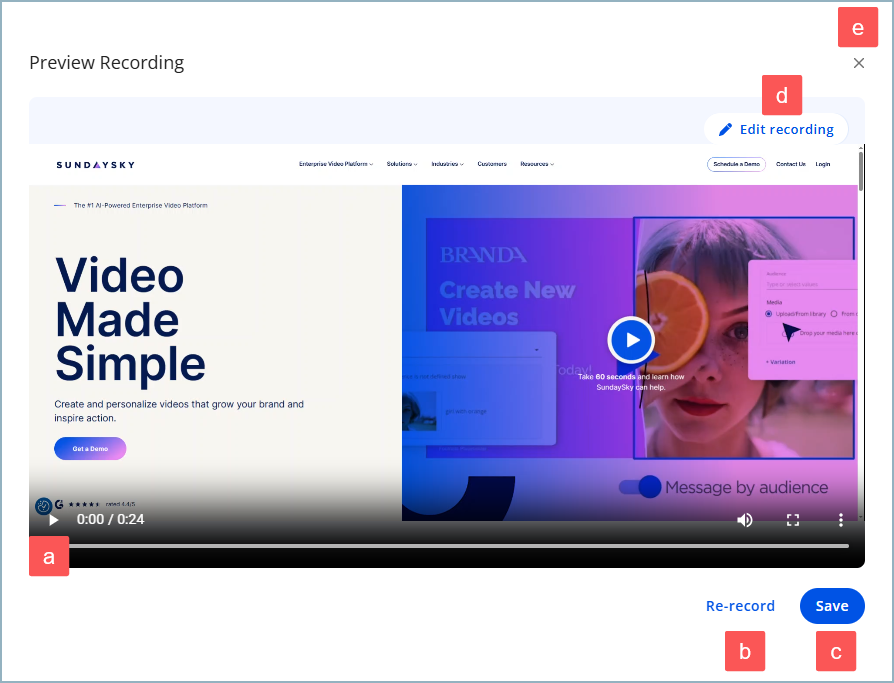Viewport: 894px width, 683px height.
Task: Open the video in fullscreen mode
Action: tap(793, 520)
